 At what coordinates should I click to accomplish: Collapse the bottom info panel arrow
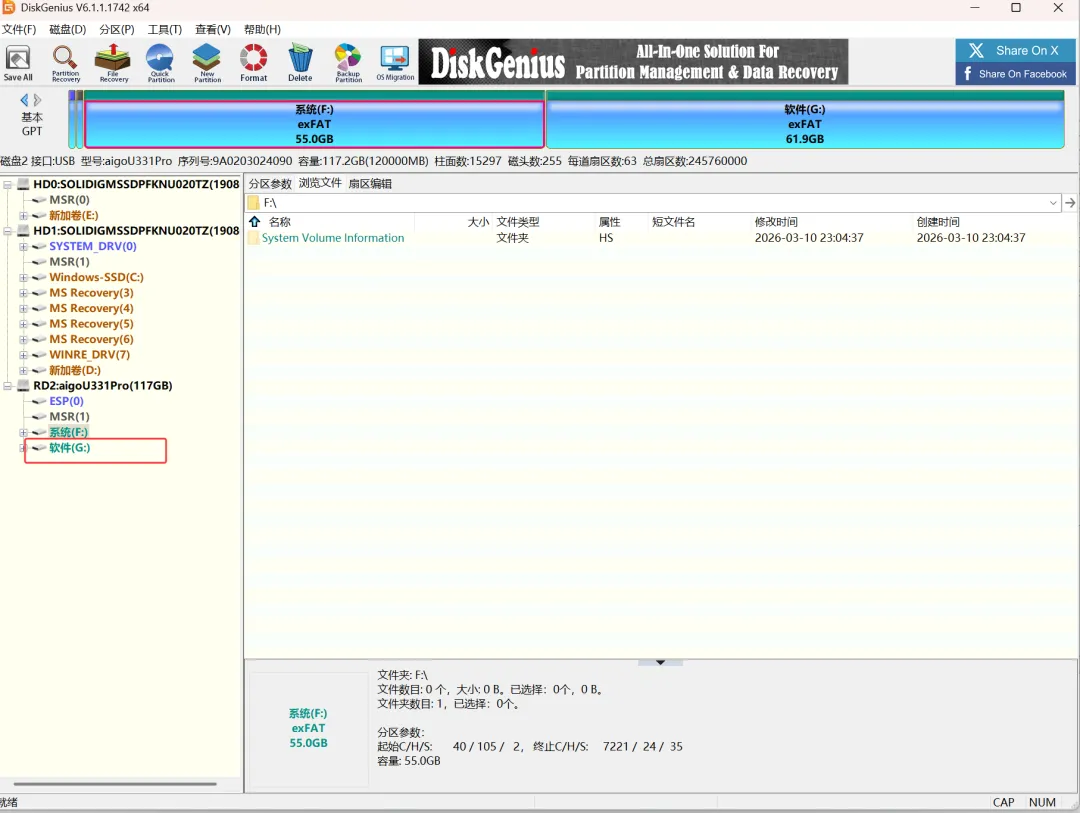(x=661, y=662)
